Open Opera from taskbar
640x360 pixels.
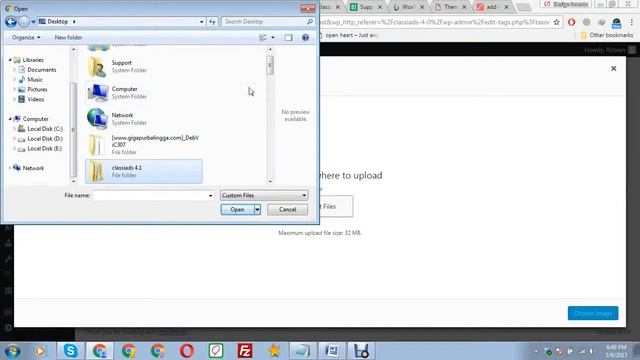(x=187, y=351)
